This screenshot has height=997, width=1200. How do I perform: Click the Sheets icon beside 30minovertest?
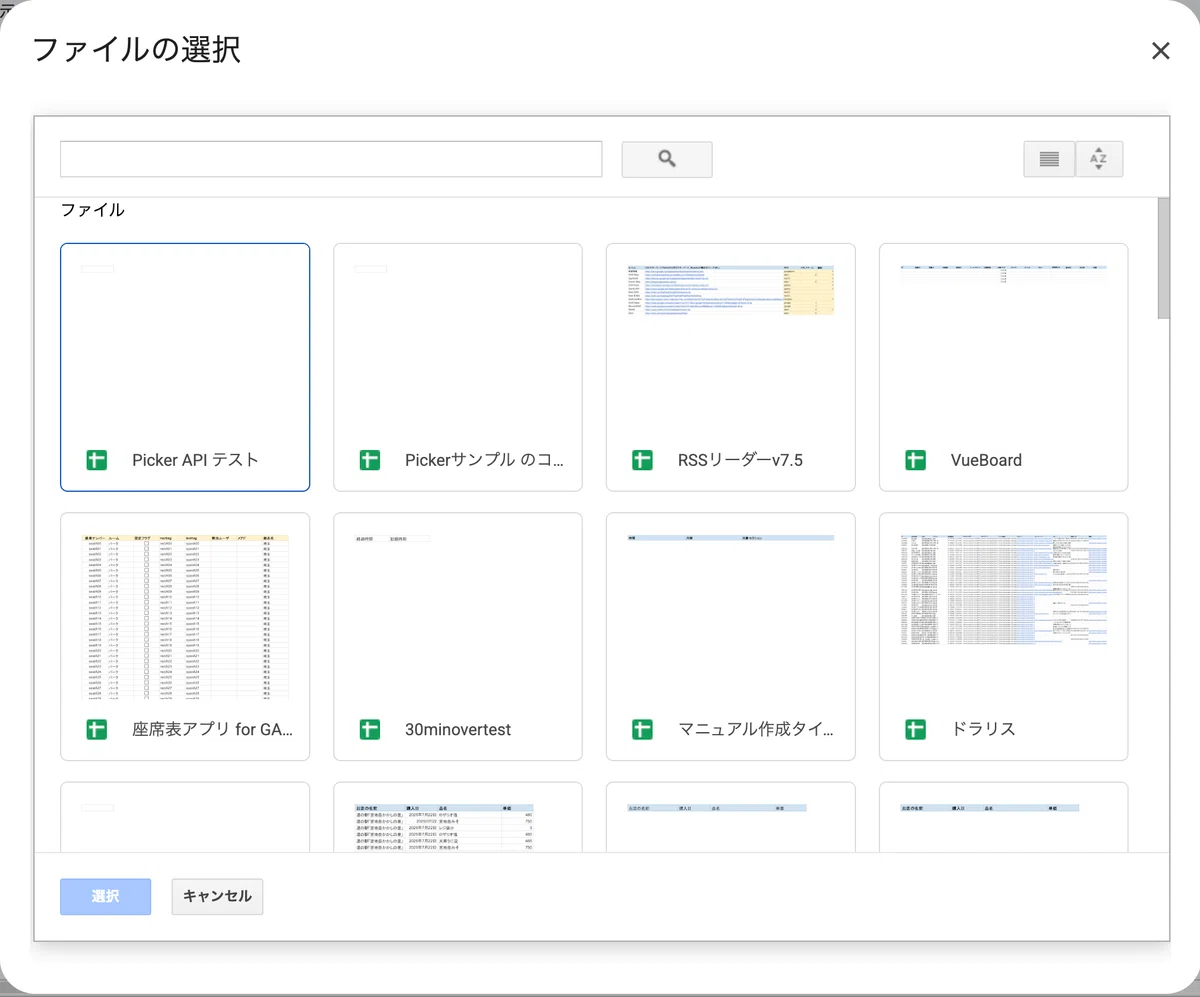tap(369, 729)
